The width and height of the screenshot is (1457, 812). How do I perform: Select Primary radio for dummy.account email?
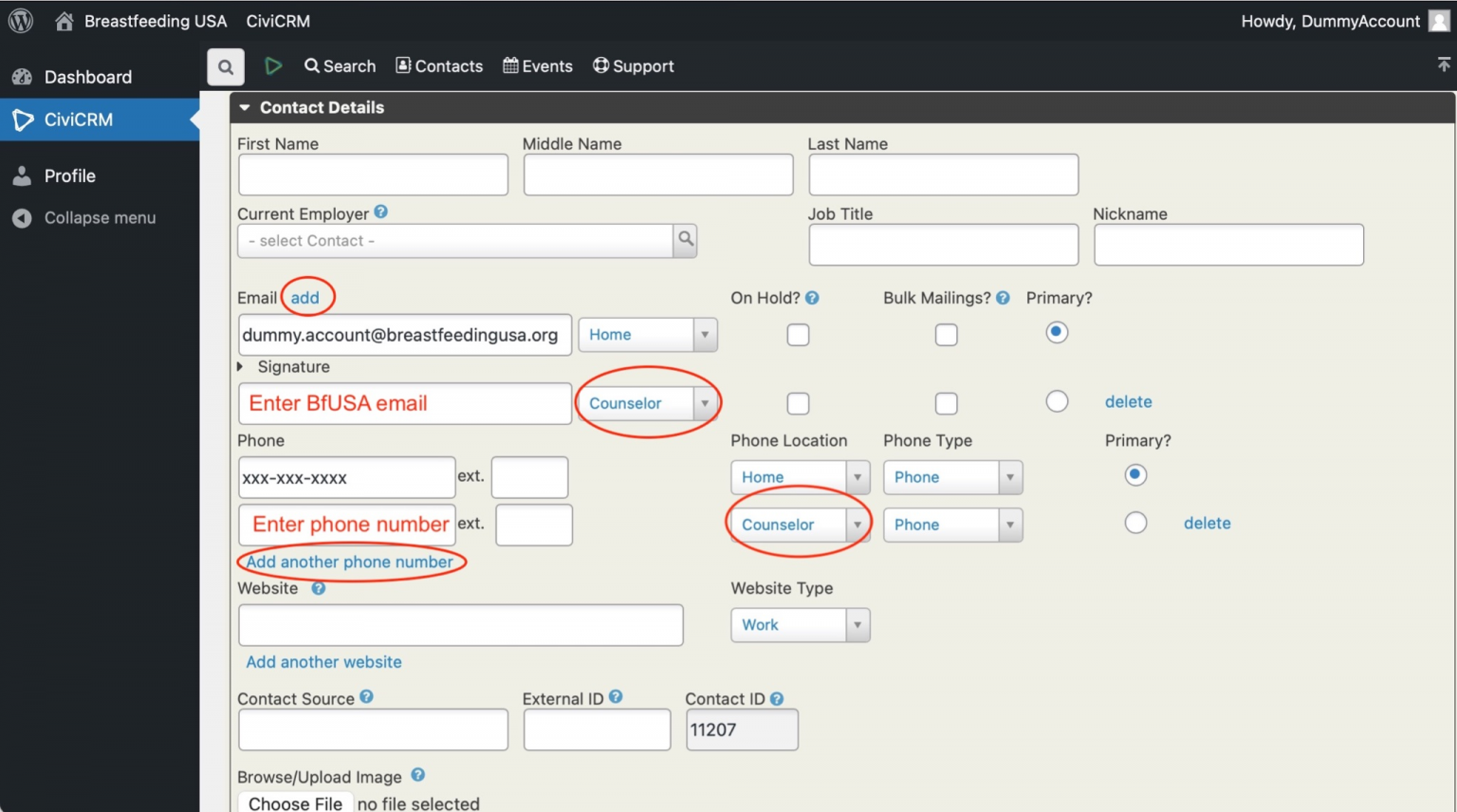[1057, 332]
